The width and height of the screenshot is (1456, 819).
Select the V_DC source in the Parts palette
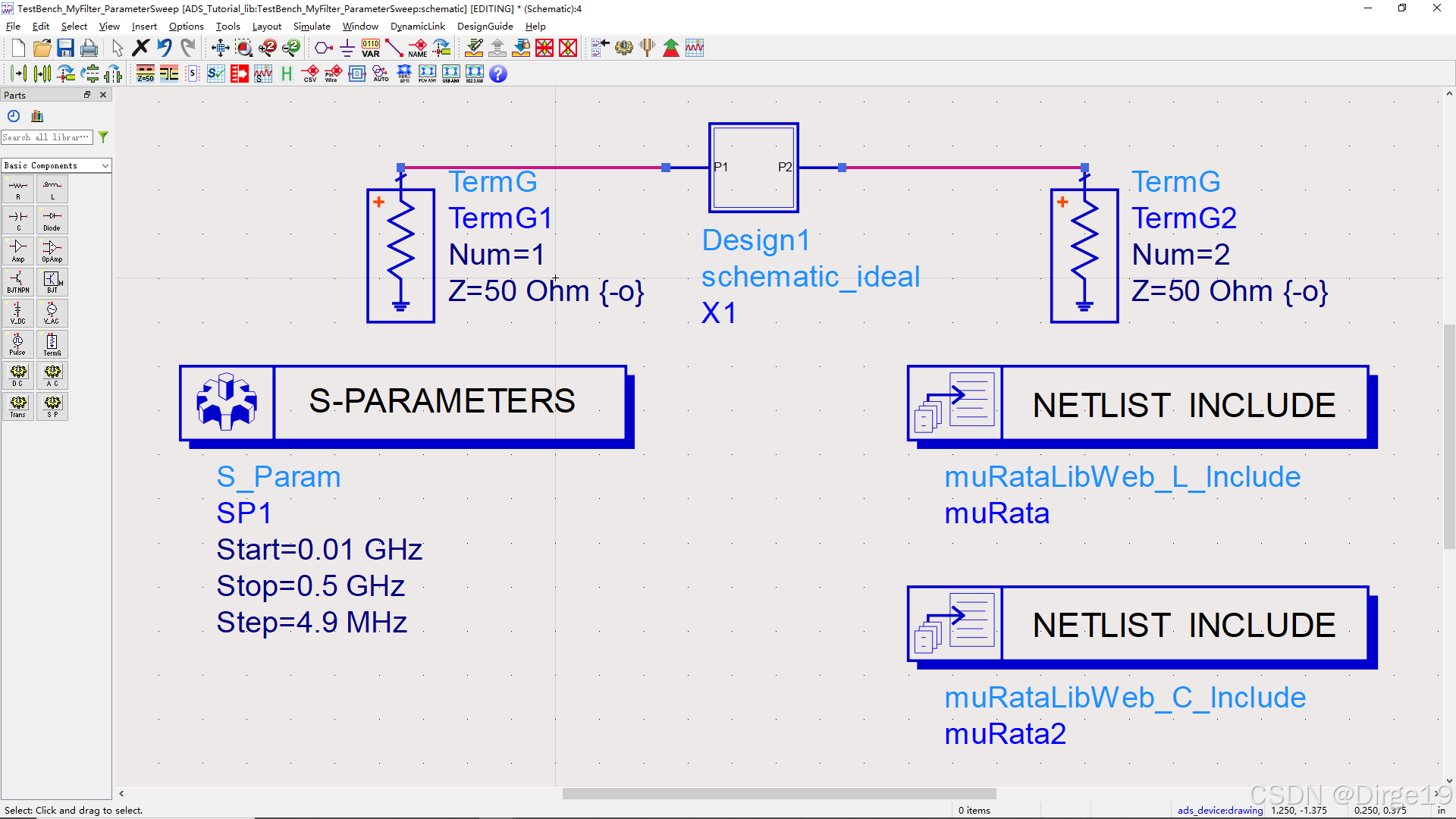[x=18, y=312]
